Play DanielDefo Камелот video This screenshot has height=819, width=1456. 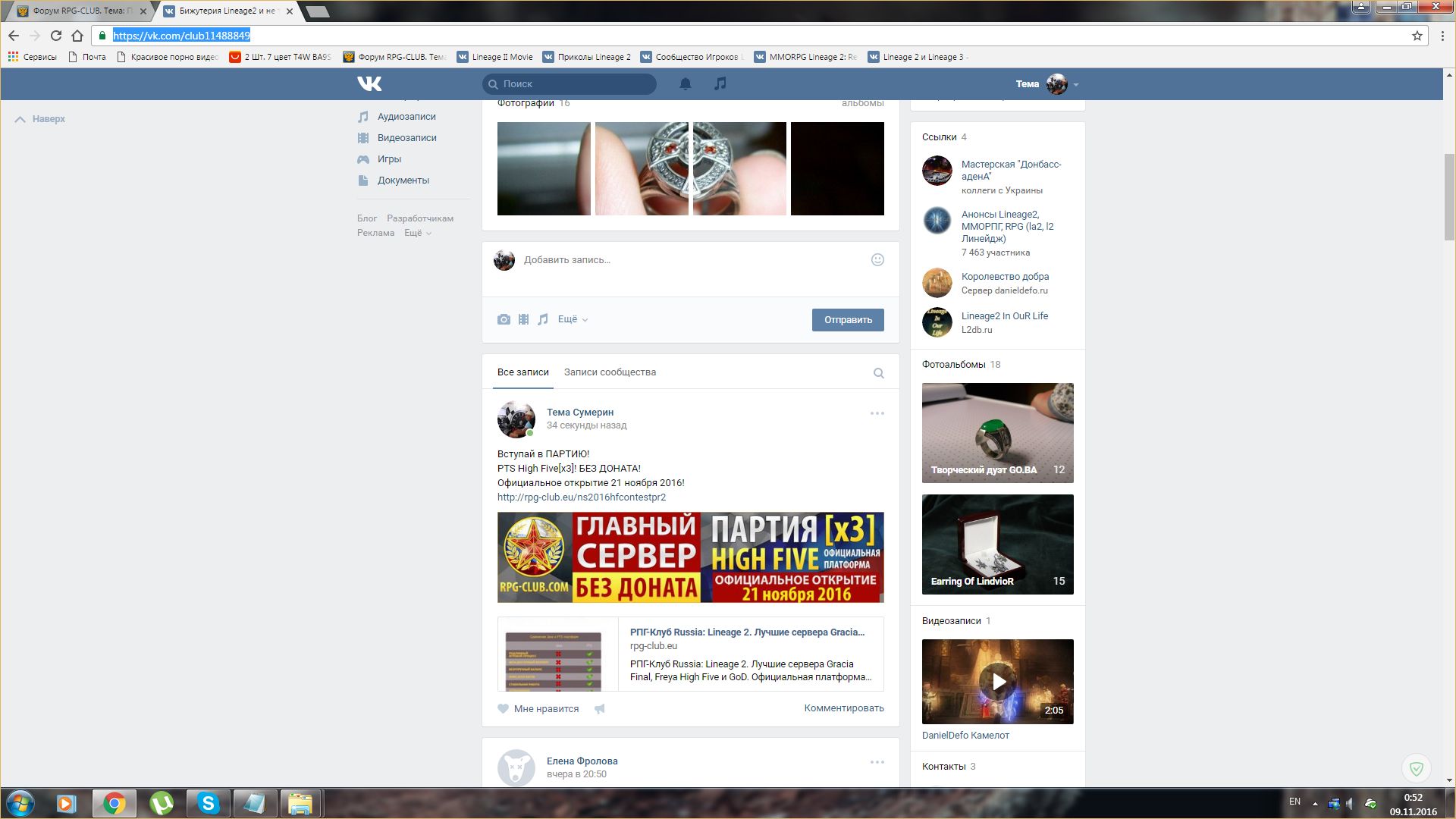[x=998, y=682]
